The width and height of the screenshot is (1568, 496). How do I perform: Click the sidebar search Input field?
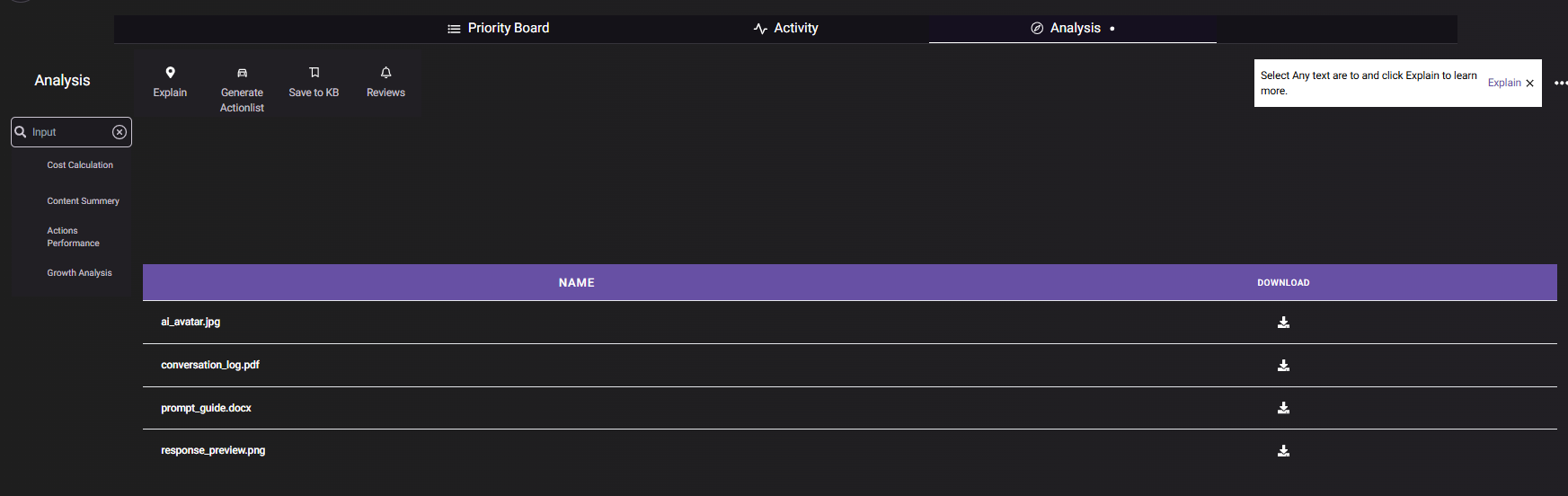70,132
